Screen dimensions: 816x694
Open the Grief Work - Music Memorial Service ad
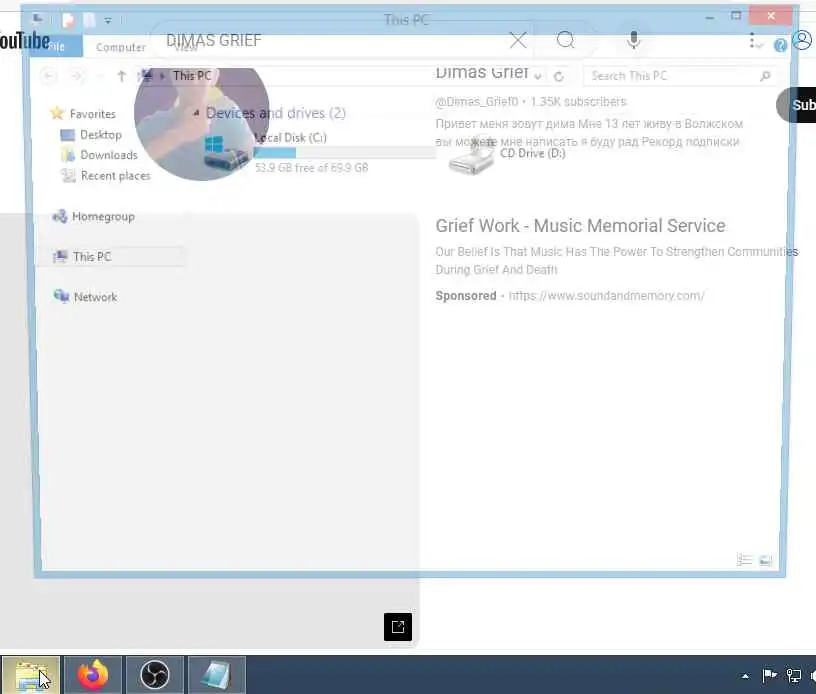coord(580,226)
